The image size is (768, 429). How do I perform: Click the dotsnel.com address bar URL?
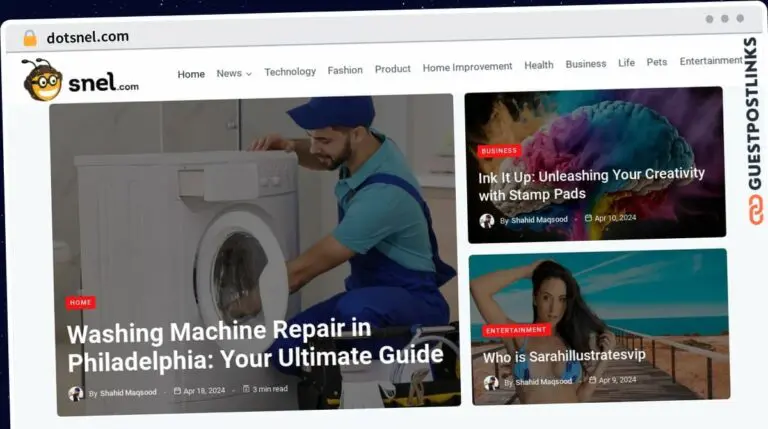tap(88, 37)
